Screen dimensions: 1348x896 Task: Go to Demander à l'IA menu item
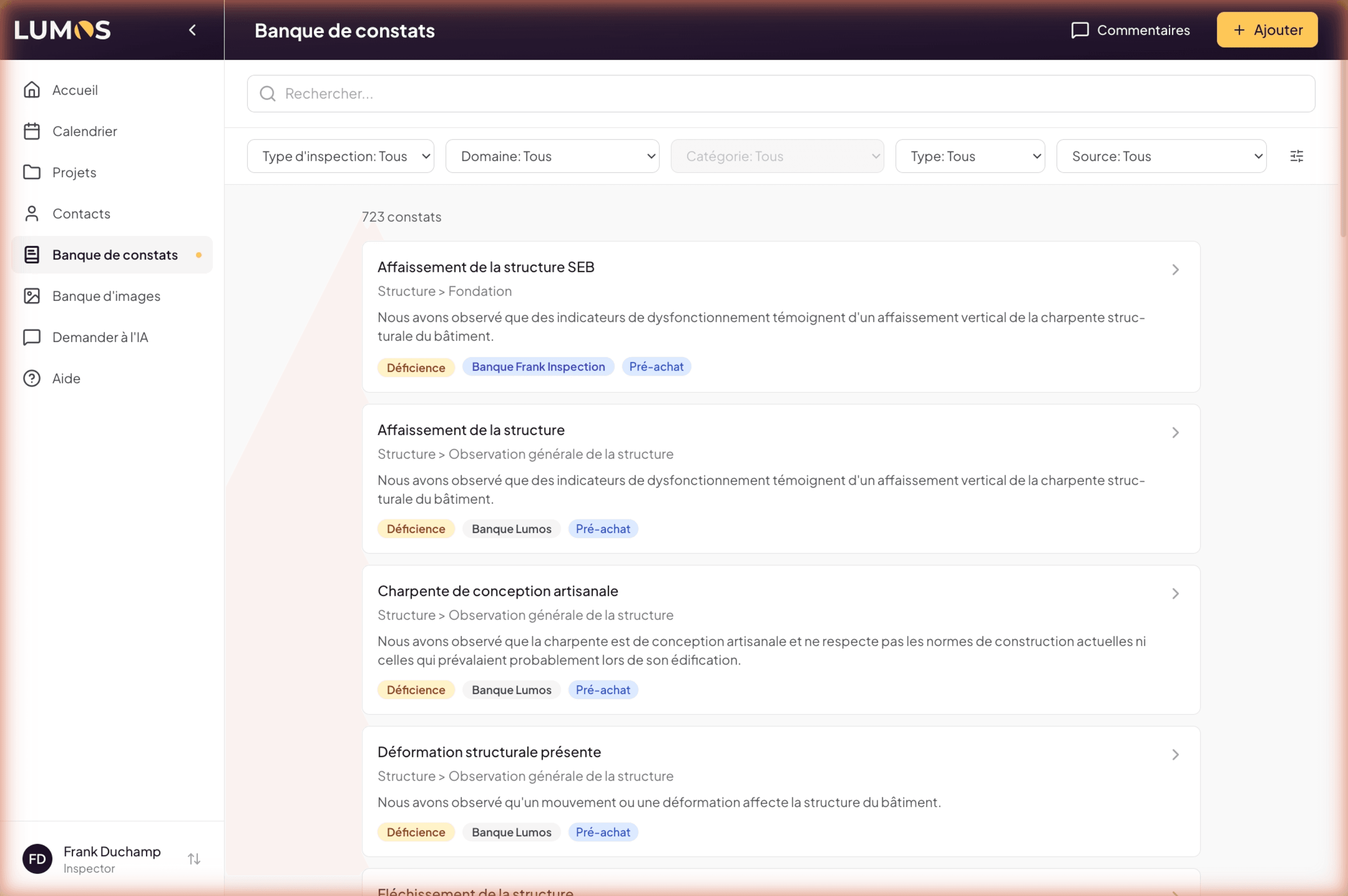click(x=112, y=337)
